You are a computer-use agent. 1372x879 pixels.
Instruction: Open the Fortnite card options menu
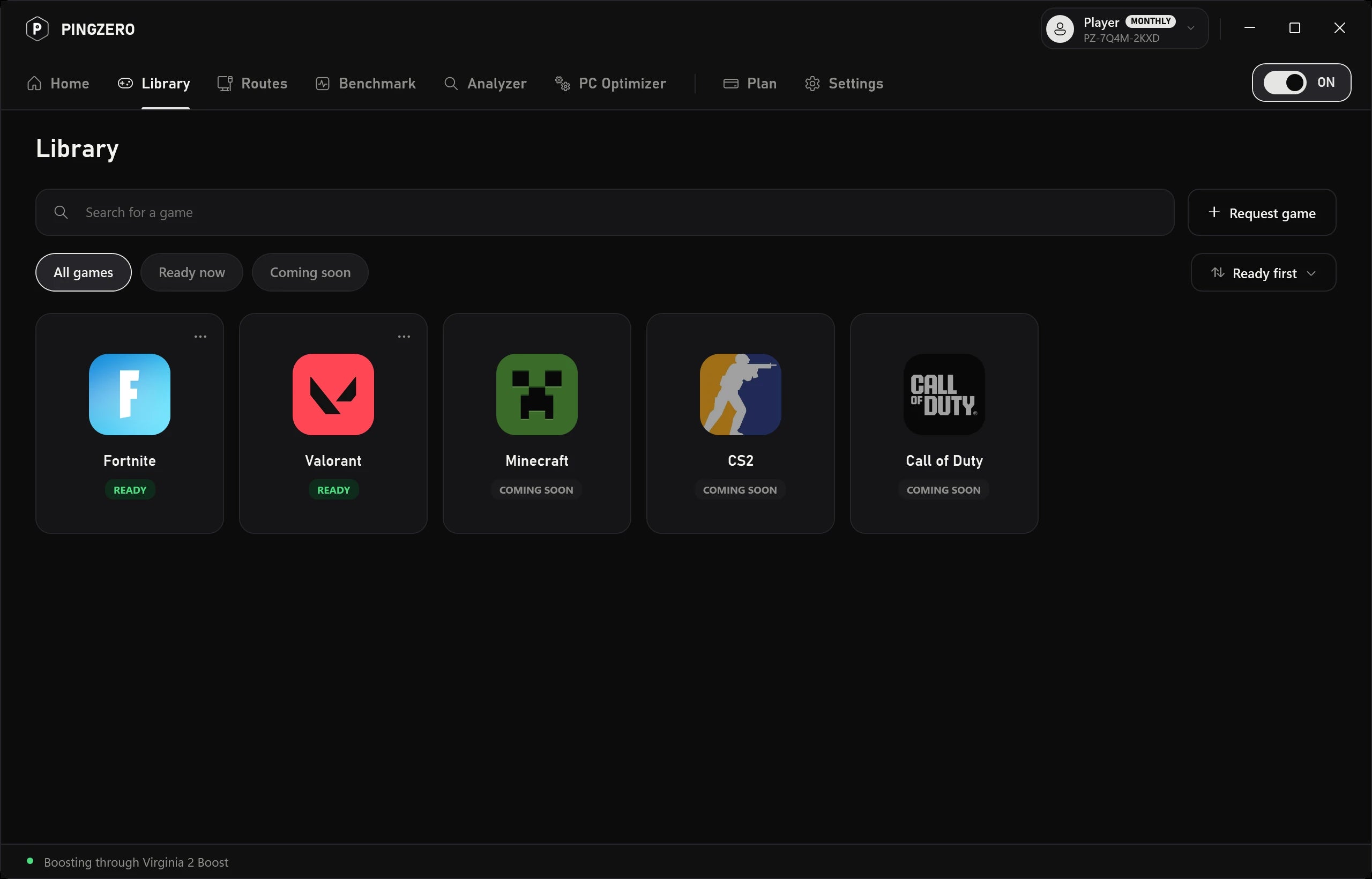click(200, 337)
